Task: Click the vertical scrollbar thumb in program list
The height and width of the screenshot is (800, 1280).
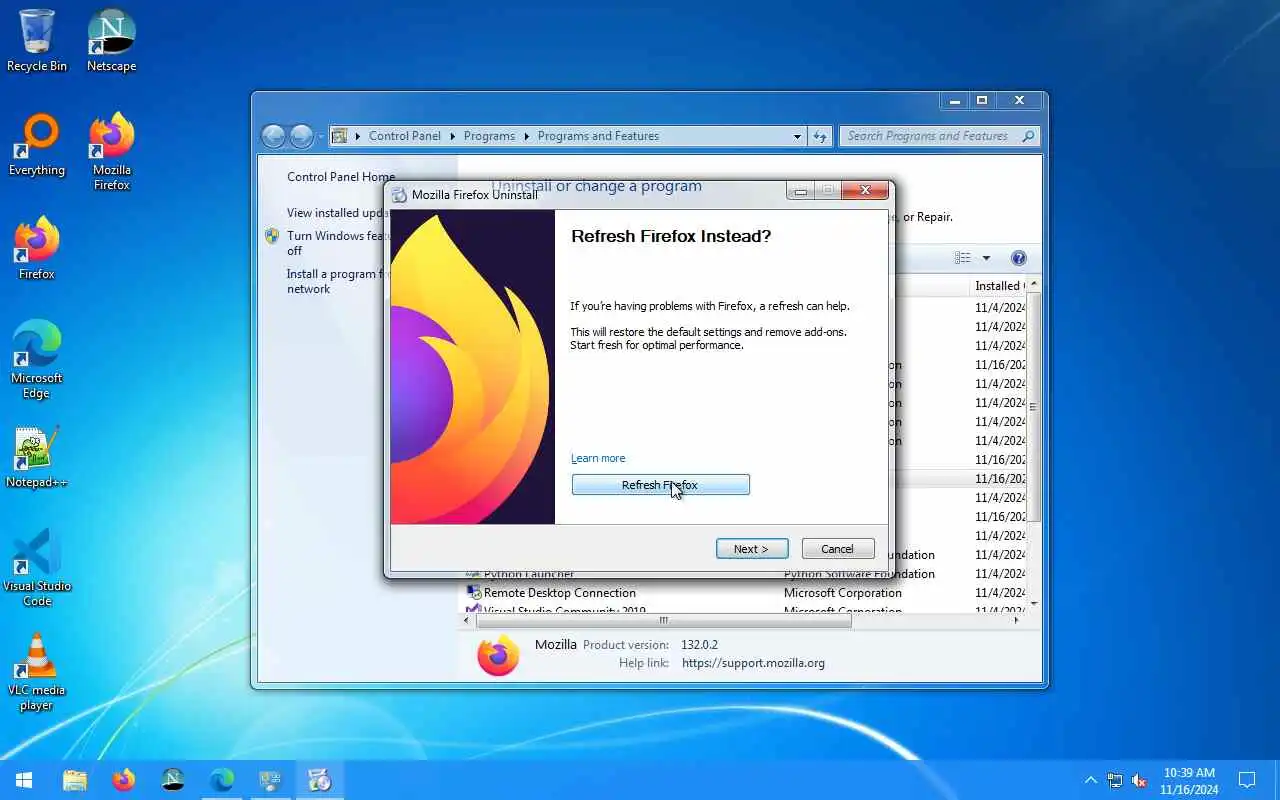Action: pos(1034,408)
